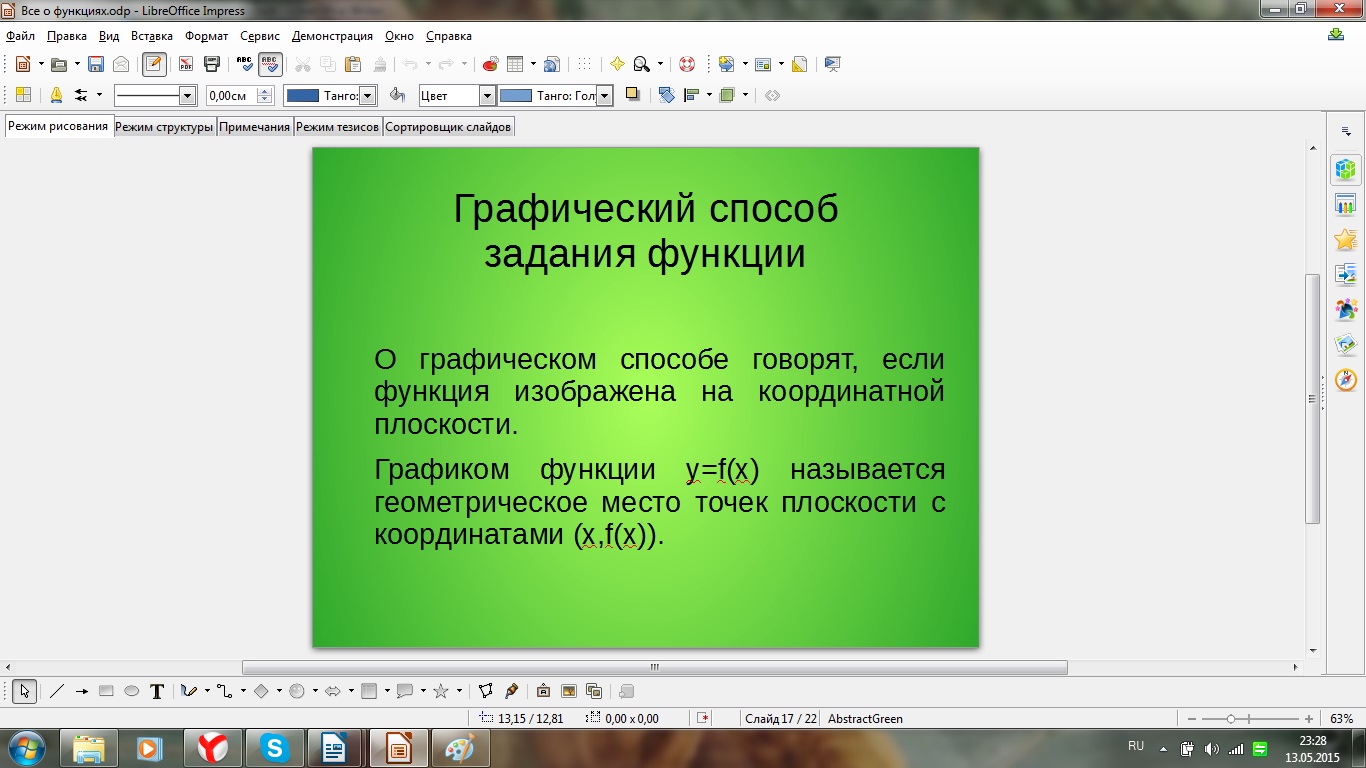Open the sidebar Gallery panel
Image resolution: width=1366 pixels, height=768 pixels.
tap(1346, 345)
